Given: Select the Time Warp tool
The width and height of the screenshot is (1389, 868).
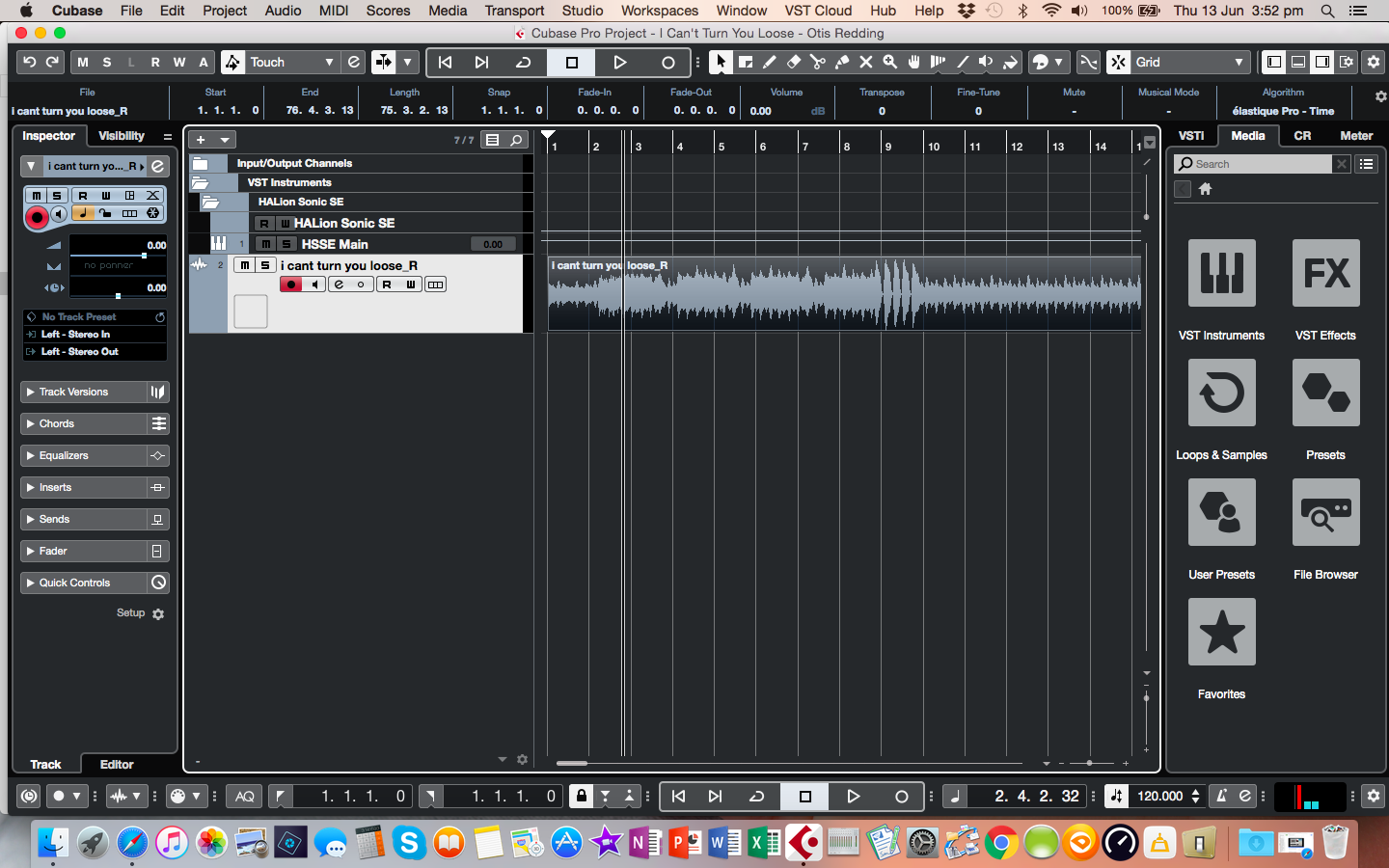Looking at the screenshot, I should [x=938, y=62].
